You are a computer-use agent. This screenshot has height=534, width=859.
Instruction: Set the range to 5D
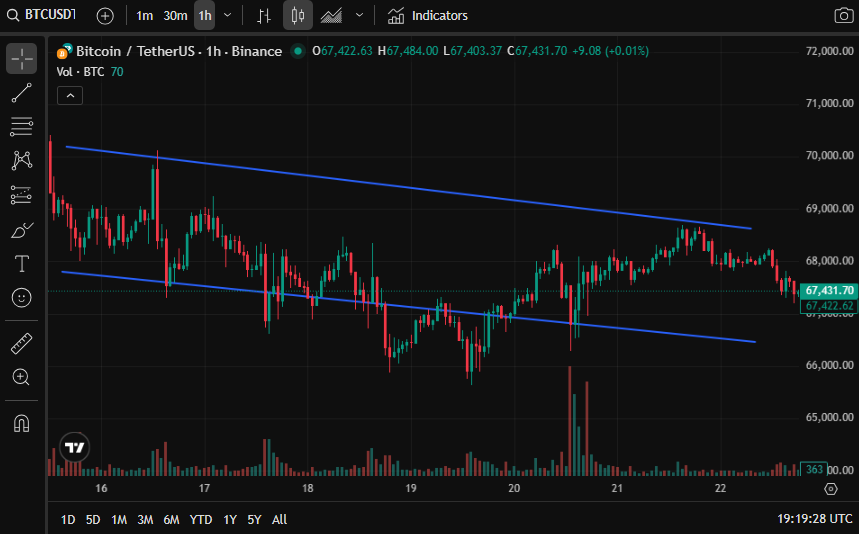coord(93,519)
